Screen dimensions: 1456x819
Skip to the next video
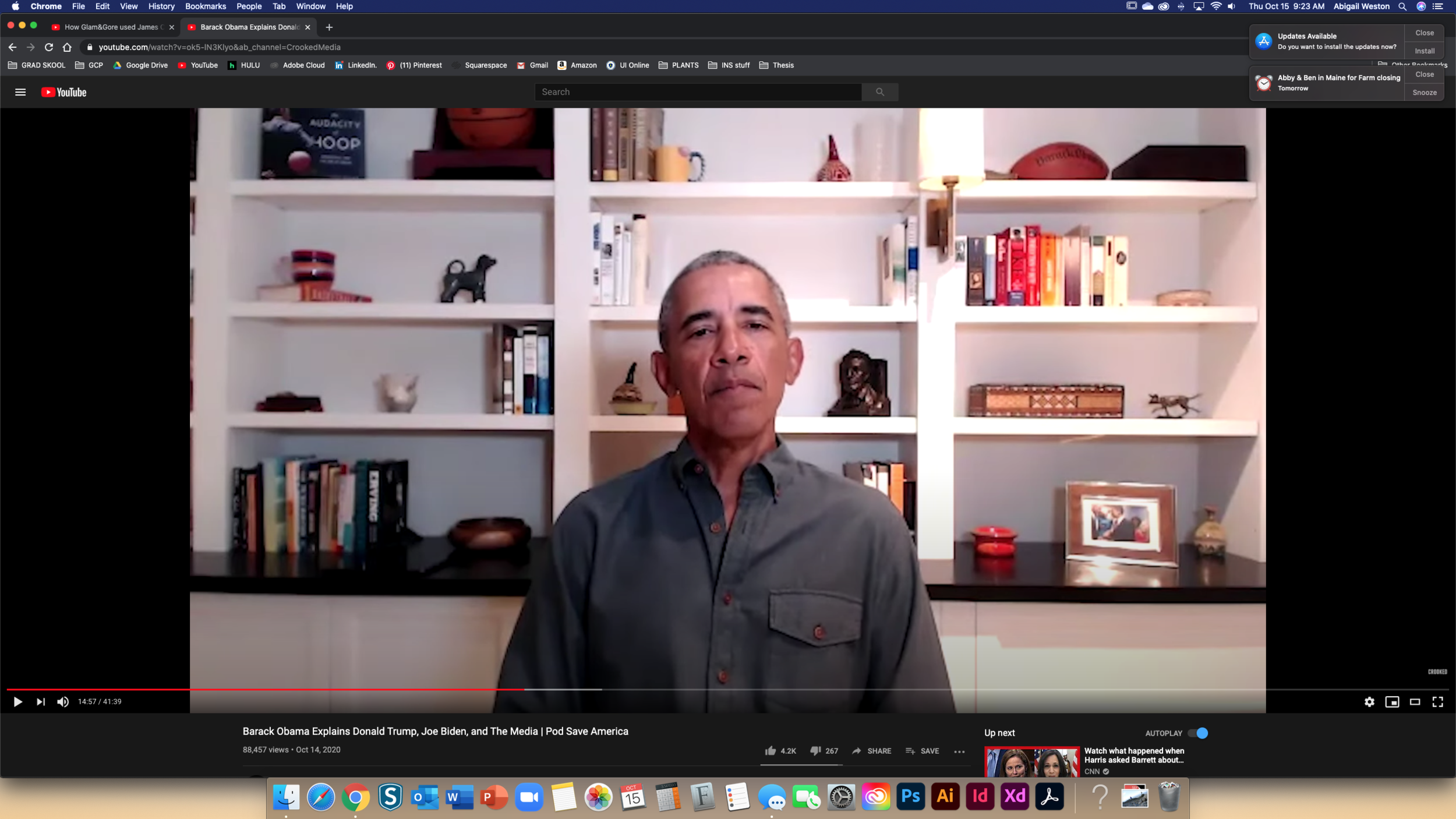40,701
